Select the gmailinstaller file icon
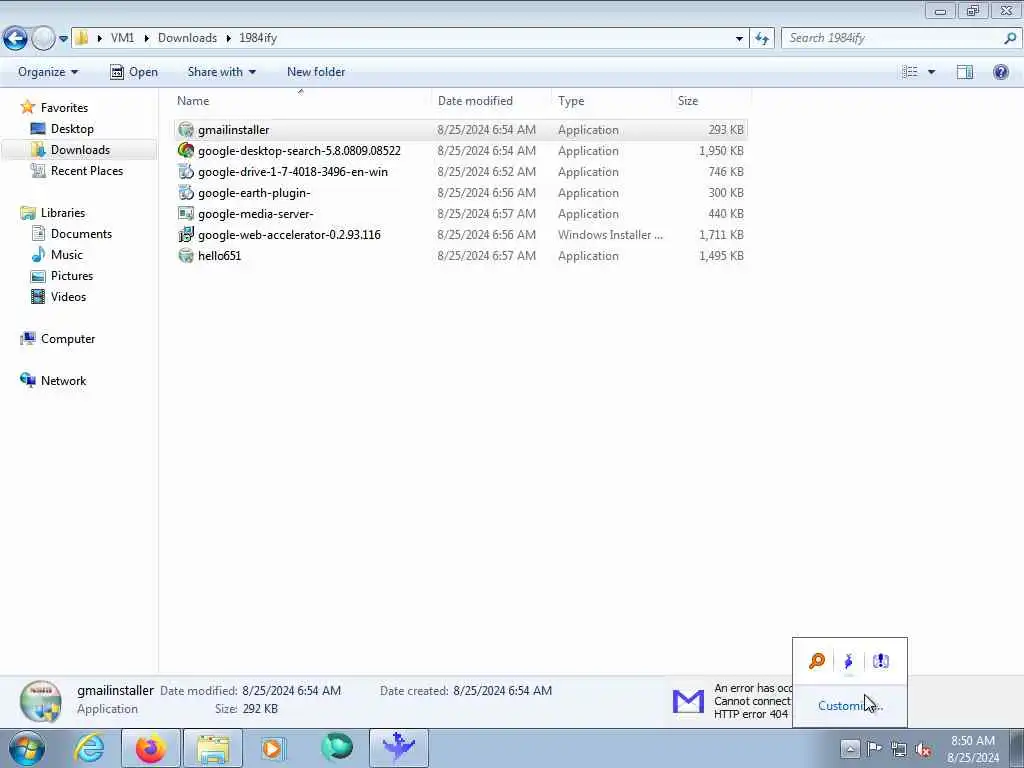The width and height of the screenshot is (1024, 768). pos(186,130)
